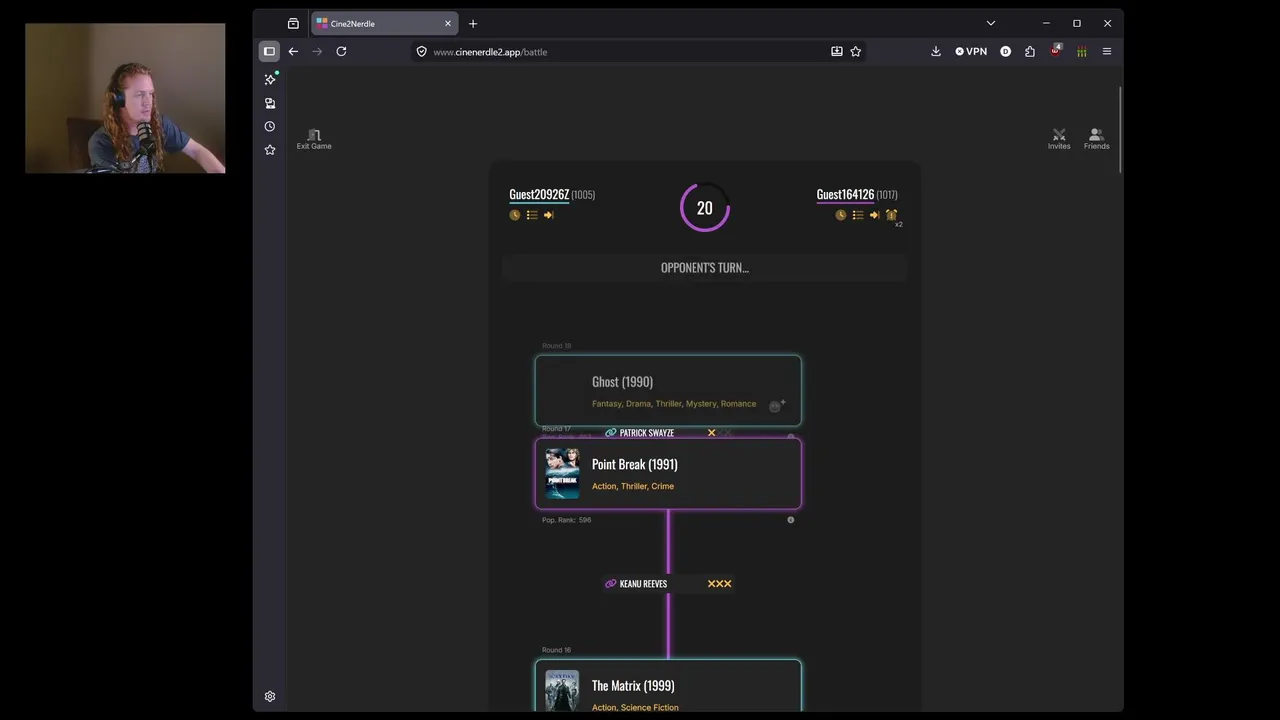
Task: Open the page settings gear icon
Action: [270, 696]
